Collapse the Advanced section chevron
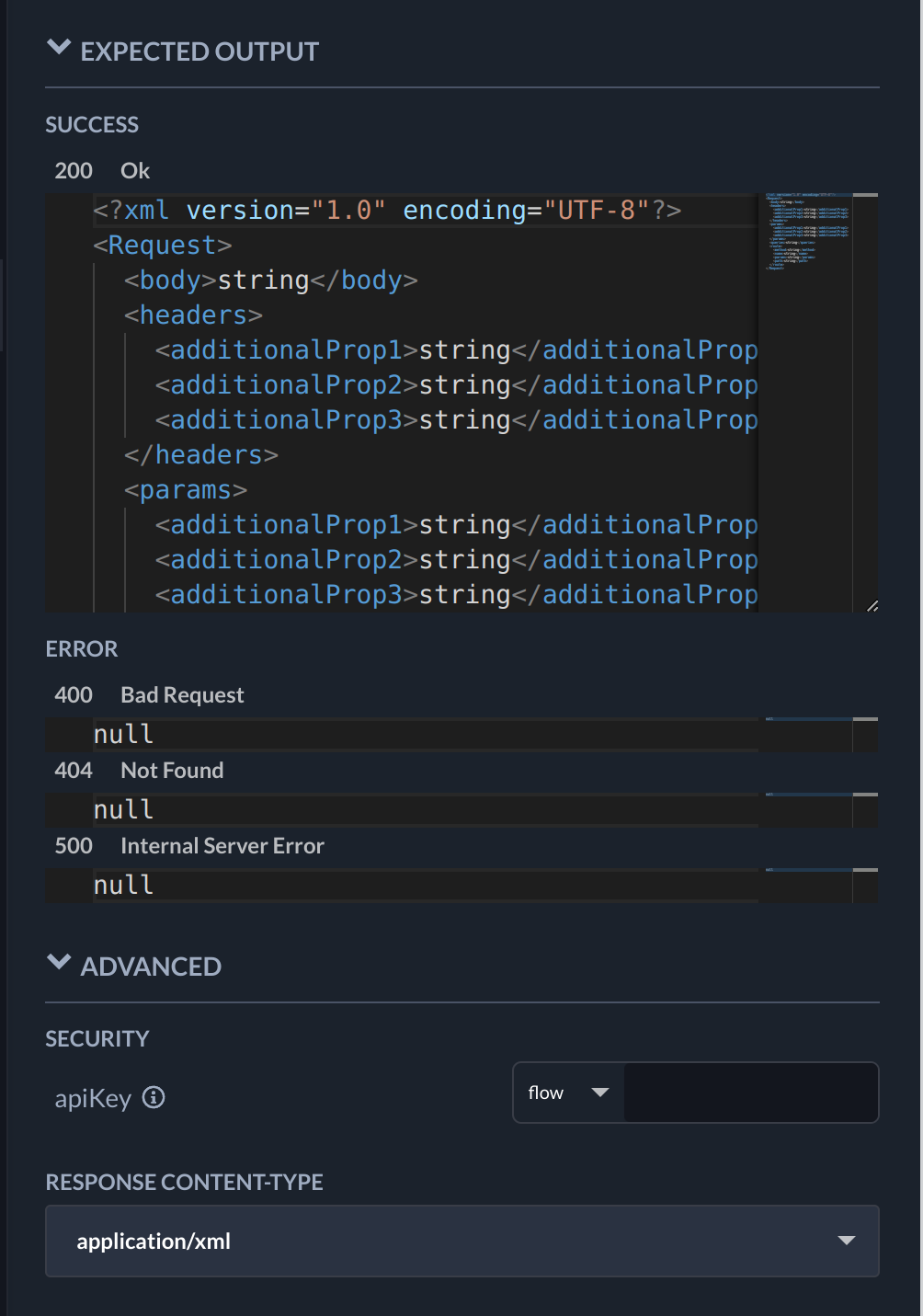Image resolution: width=923 pixels, height=1316 pixels. [59, 963]
